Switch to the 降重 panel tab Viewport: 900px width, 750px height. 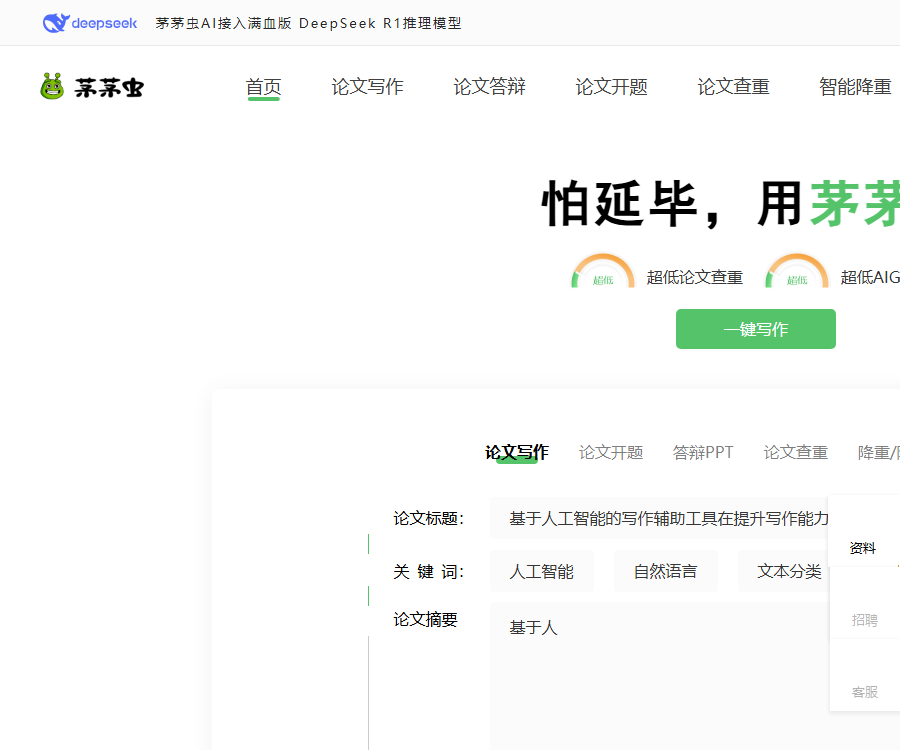pos(878,452)
